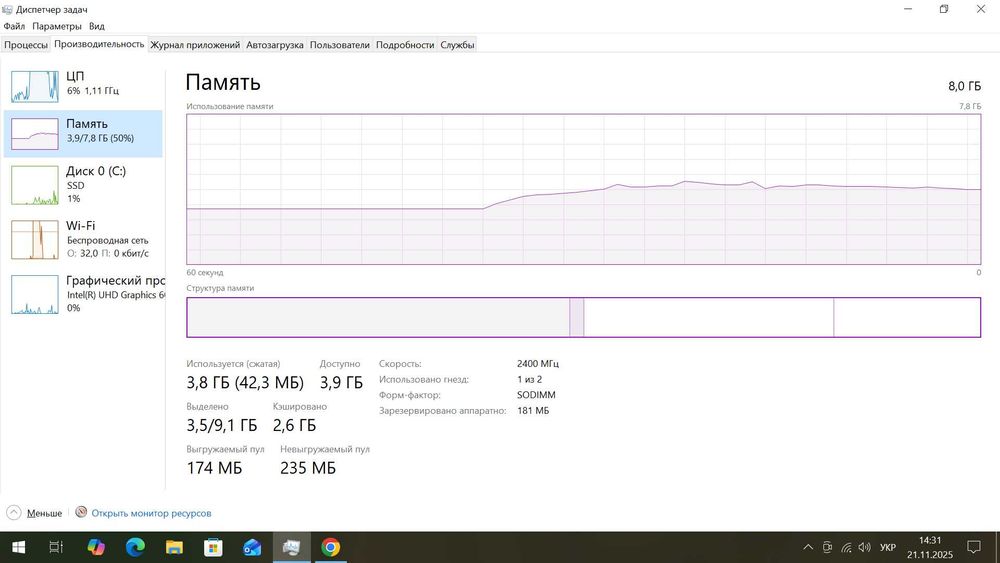
Task: Switch the УКР input language
Action: [888, 547]
